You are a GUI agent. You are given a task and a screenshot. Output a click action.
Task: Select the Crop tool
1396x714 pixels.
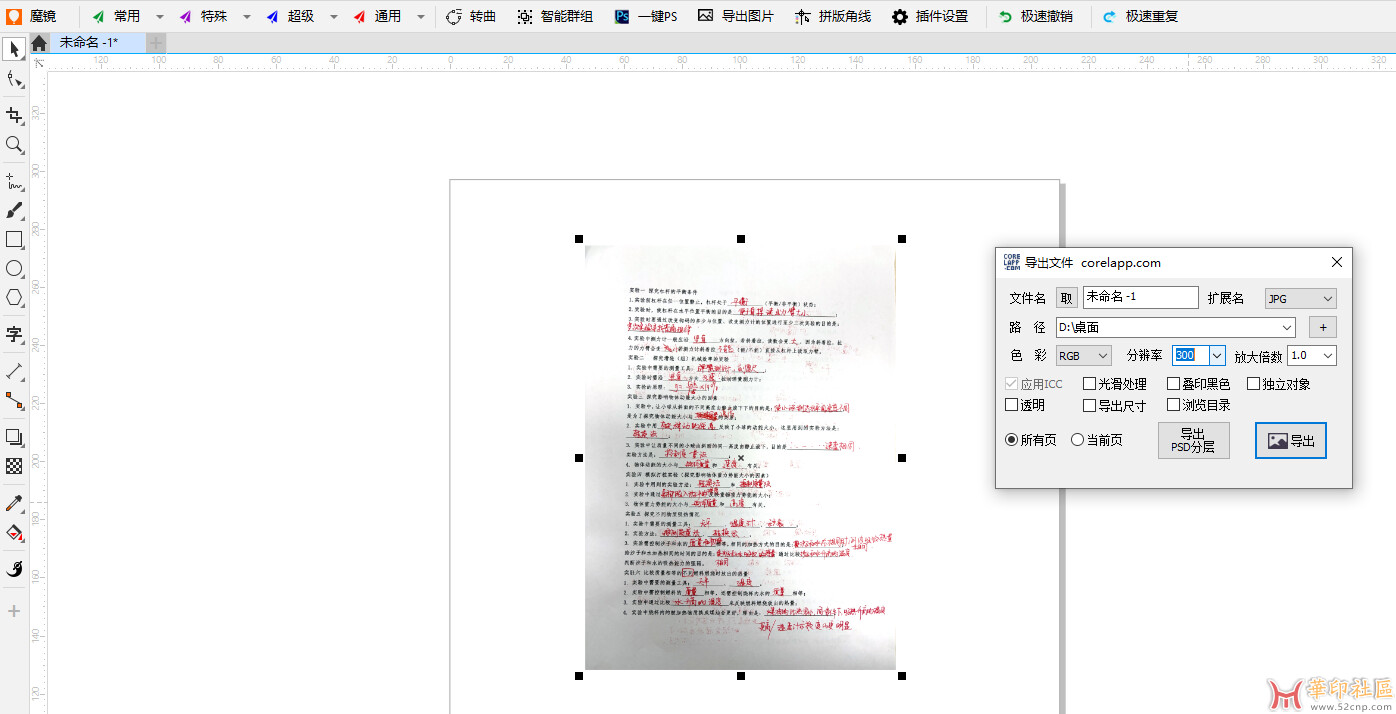(x=14, y=116)
